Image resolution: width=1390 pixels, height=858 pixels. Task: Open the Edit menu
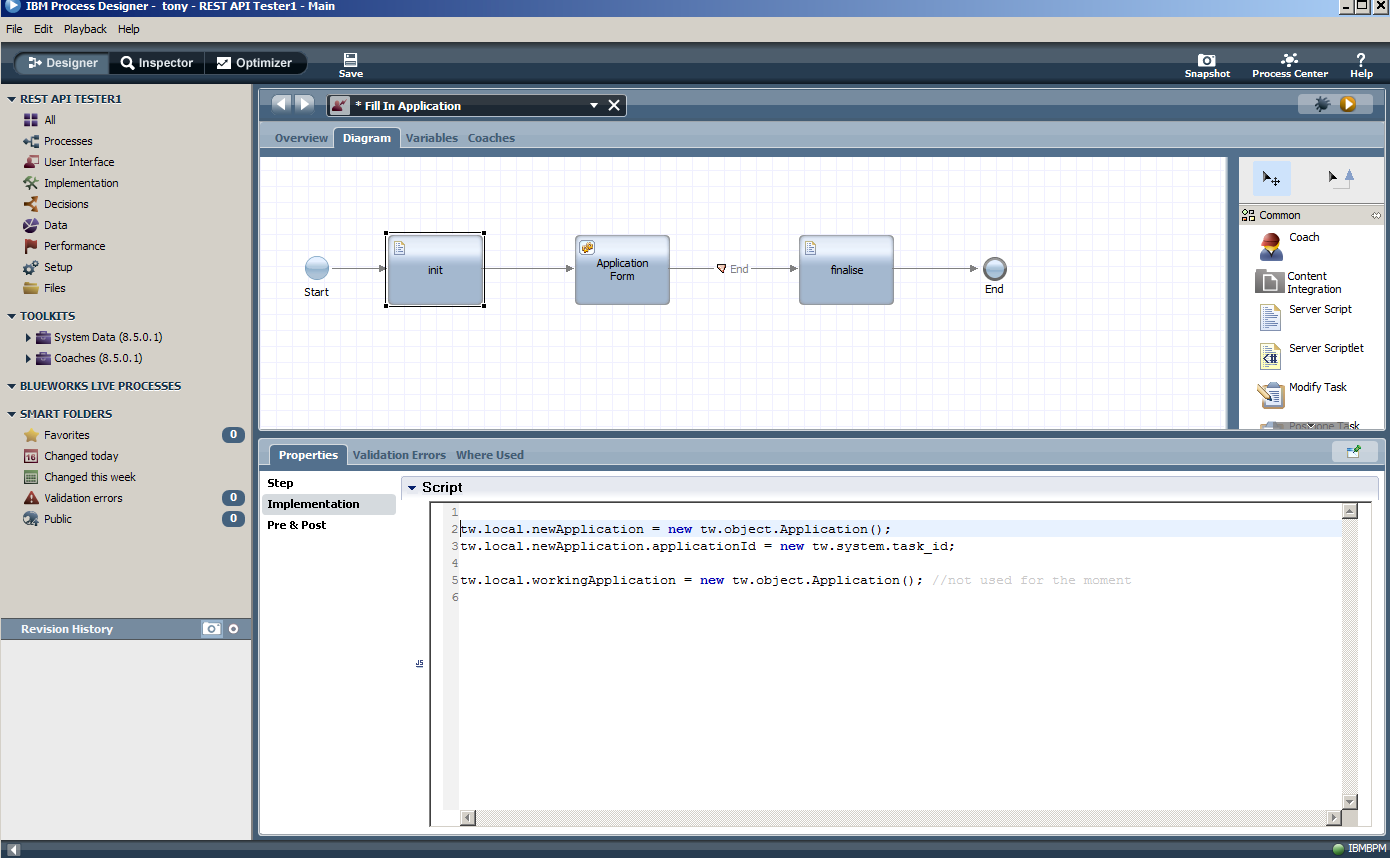click(x=43, y=29)
